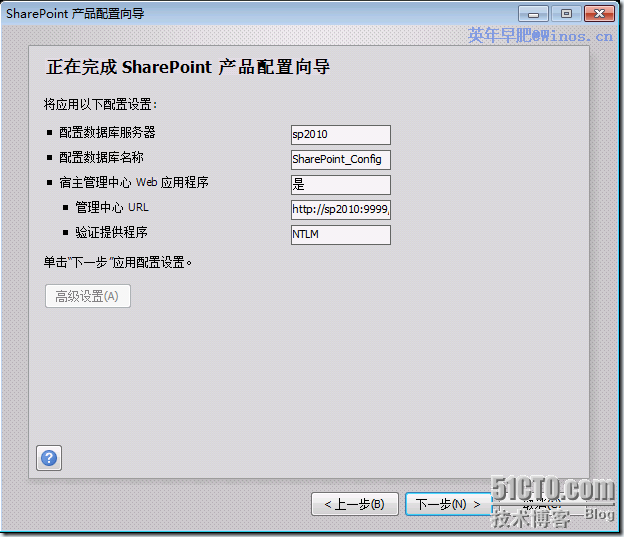Viewport: 624px width, 537px height.
Task: Click the label 配置数据库服务器
Action: click(x=107, y=133)
